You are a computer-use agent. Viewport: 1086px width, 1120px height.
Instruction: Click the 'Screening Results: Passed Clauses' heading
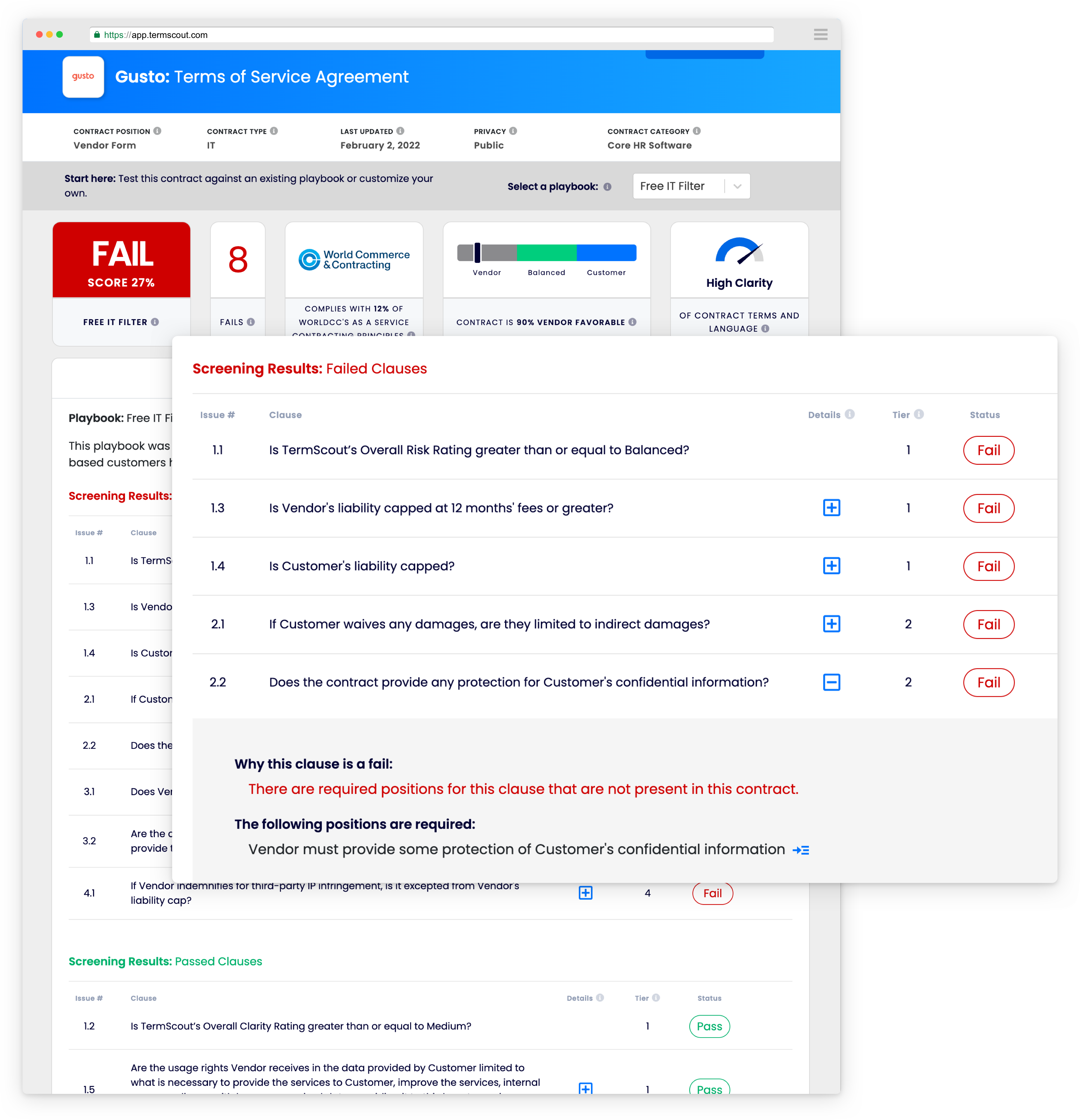[x=165, y=962]
